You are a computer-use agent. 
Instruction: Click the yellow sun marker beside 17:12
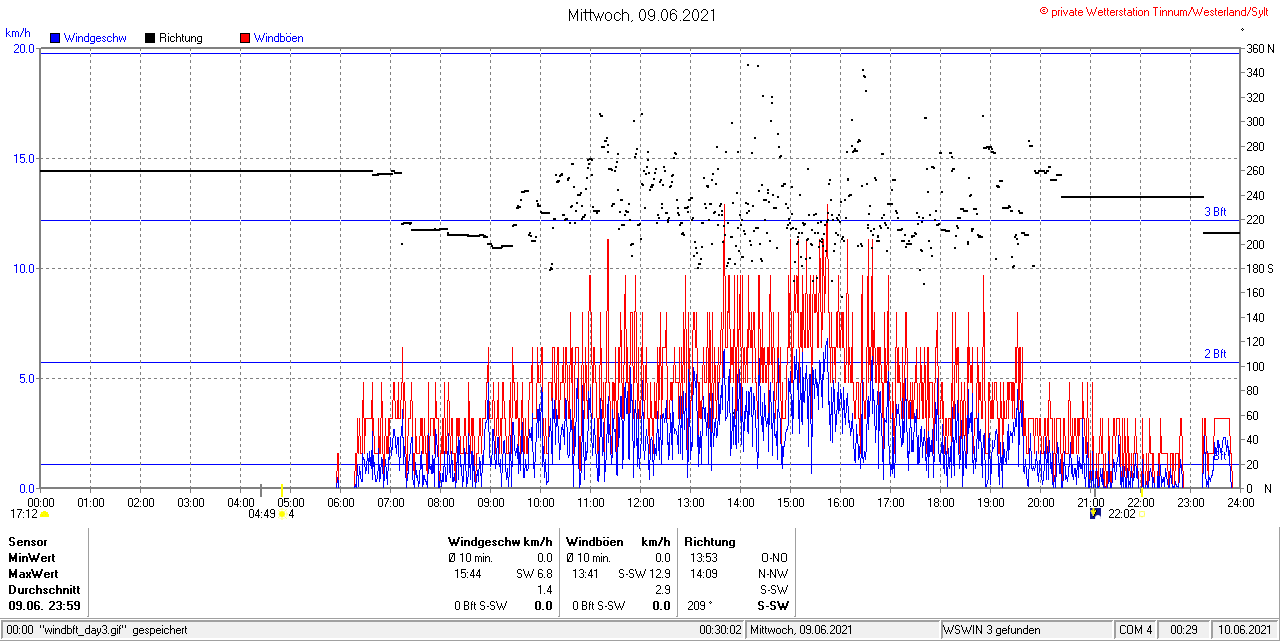click(x=45, y=514)
